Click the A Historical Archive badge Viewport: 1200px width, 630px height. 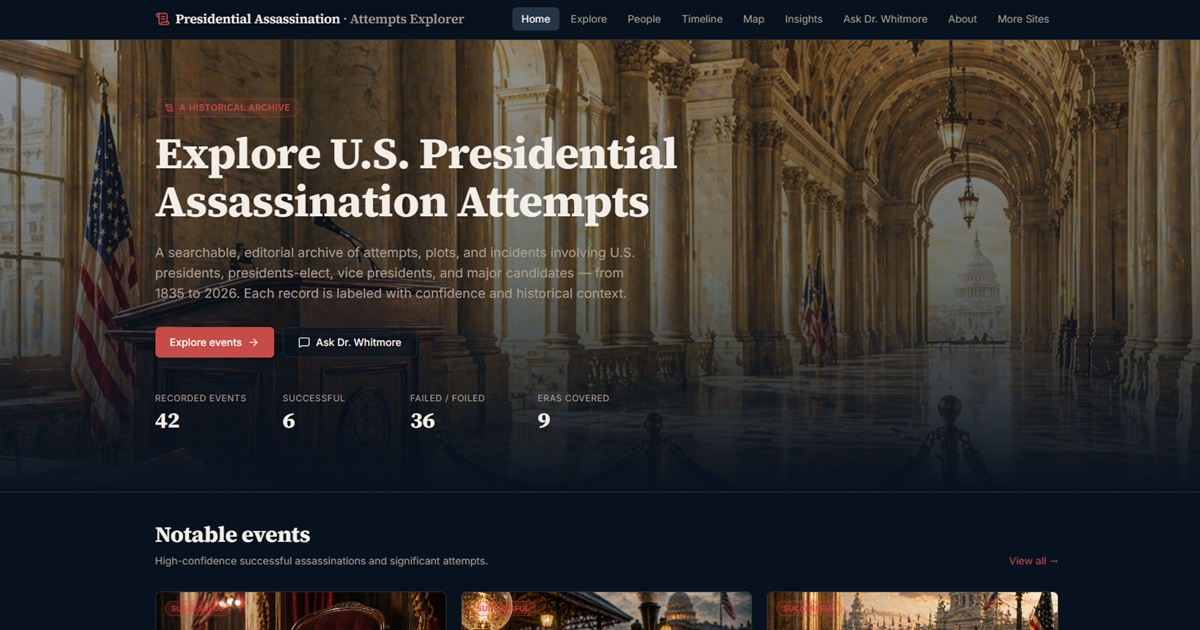[x=228, y=107]
